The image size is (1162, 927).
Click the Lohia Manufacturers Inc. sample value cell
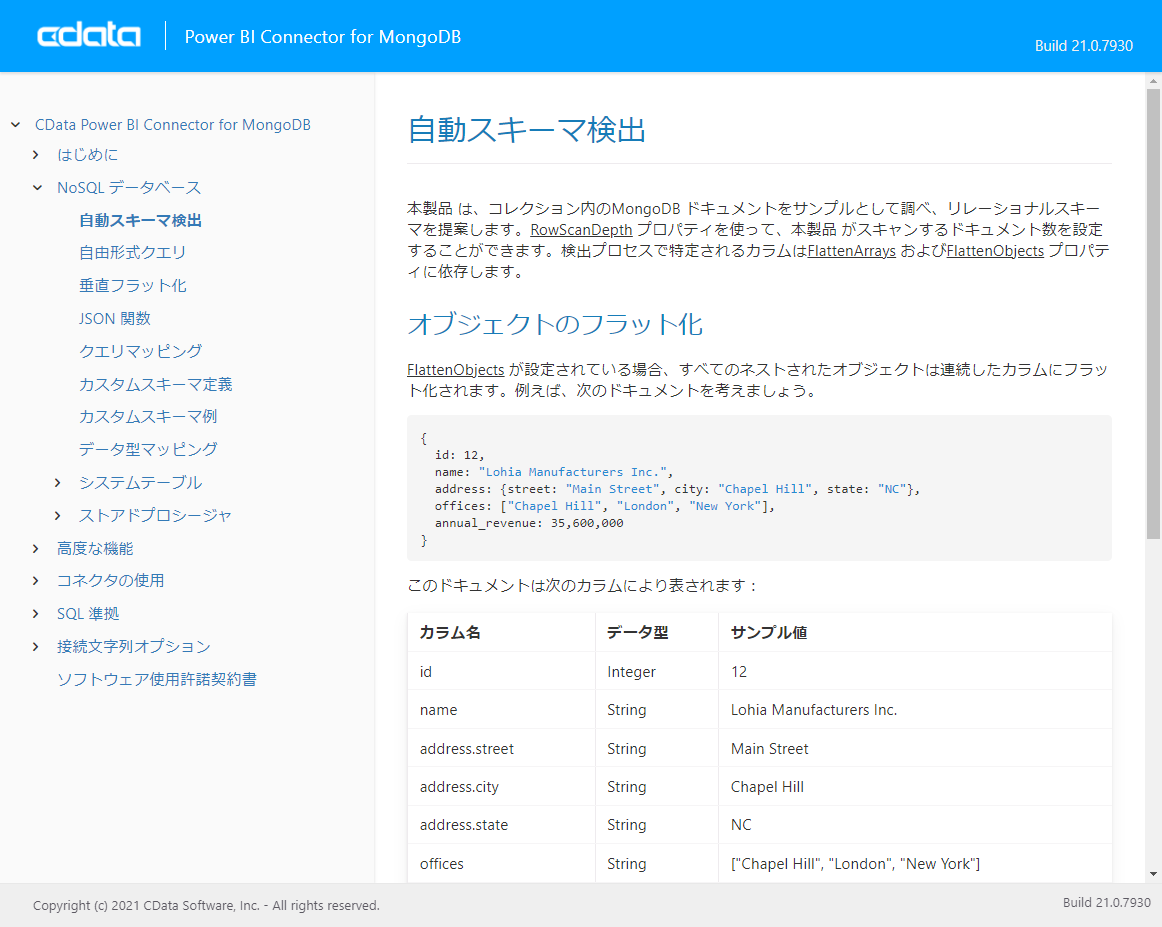tap(914, 709)
